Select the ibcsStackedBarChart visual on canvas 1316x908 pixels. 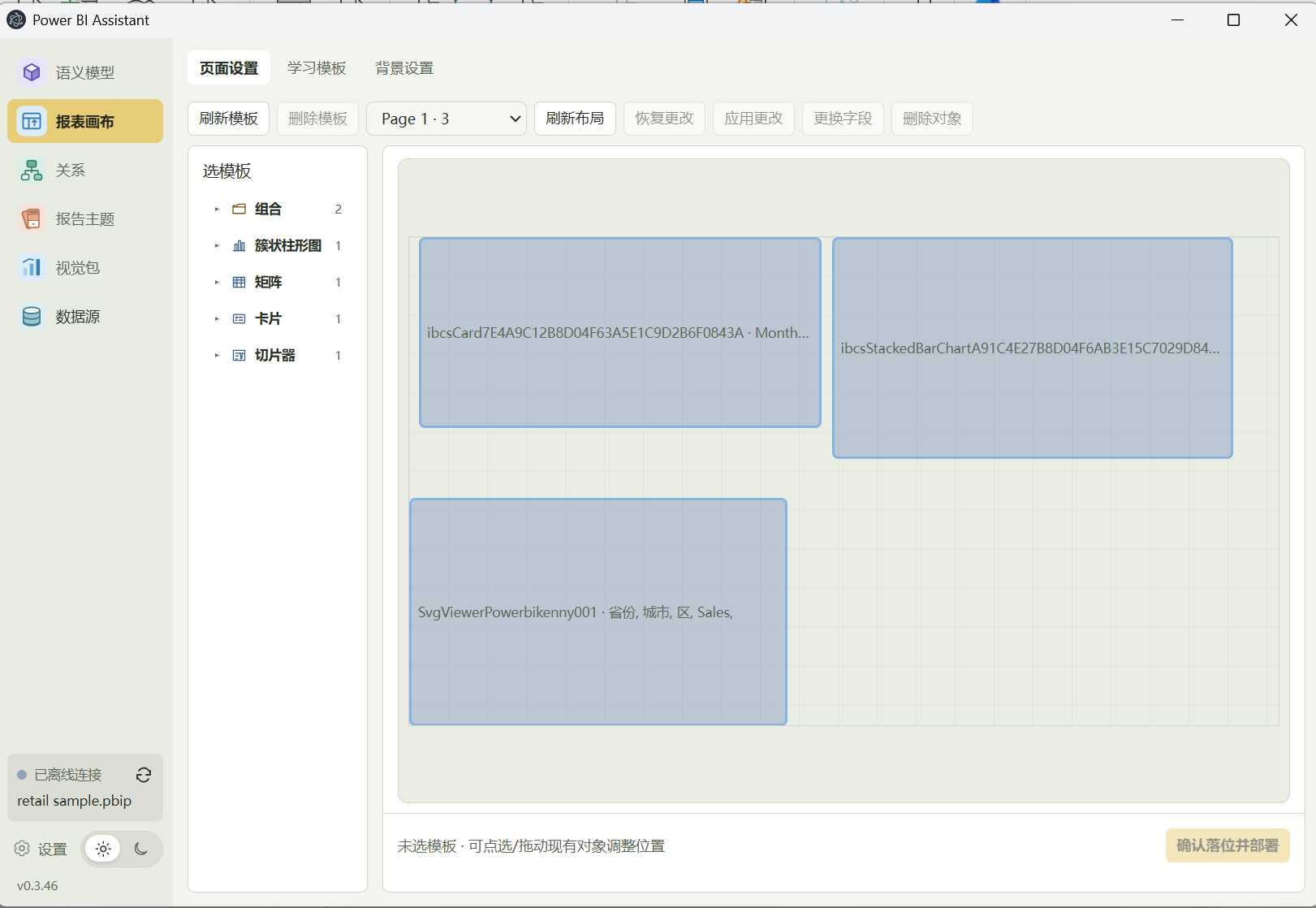click(x=1033, y=348)
